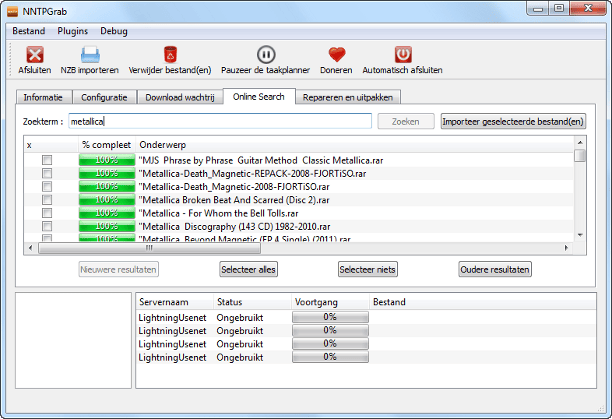Switch to the Informatie tab
612x419 pixels.
(43, 97)
